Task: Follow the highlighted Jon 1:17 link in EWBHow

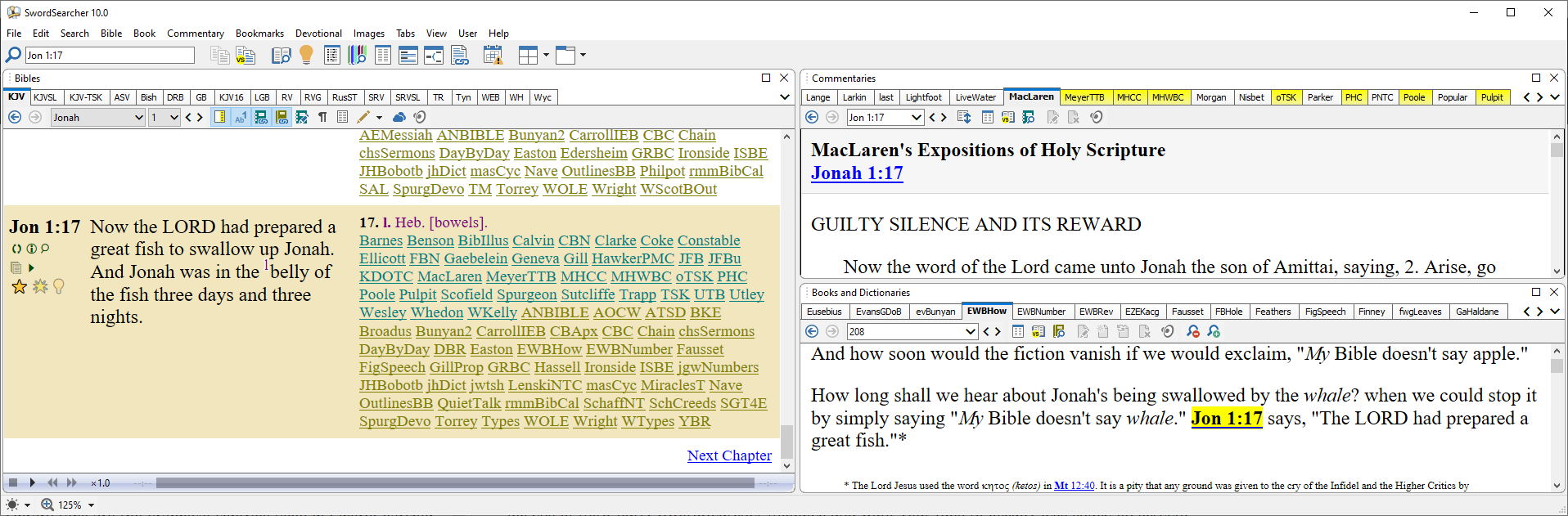Action: (x=1227, y=418)
